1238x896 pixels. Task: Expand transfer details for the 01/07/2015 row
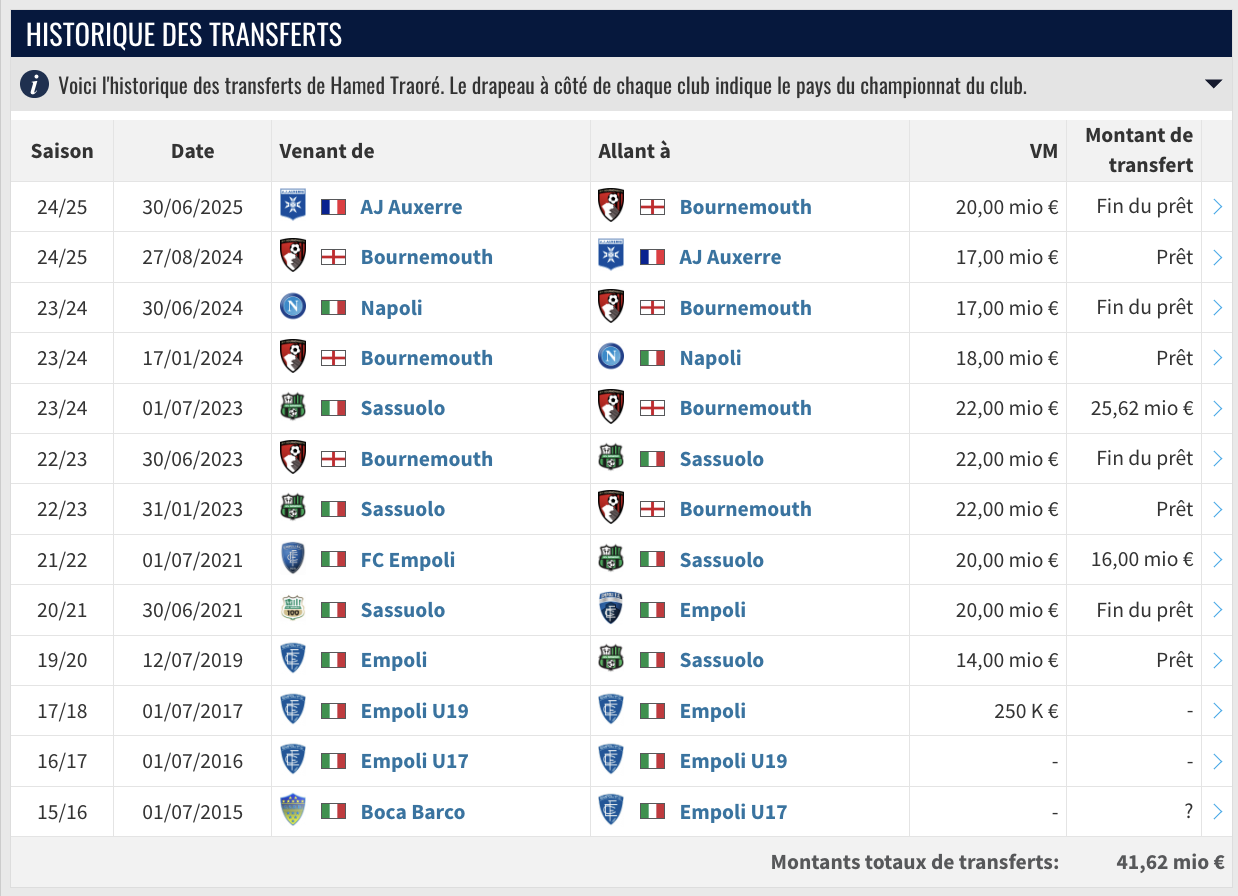point(1217,812)
